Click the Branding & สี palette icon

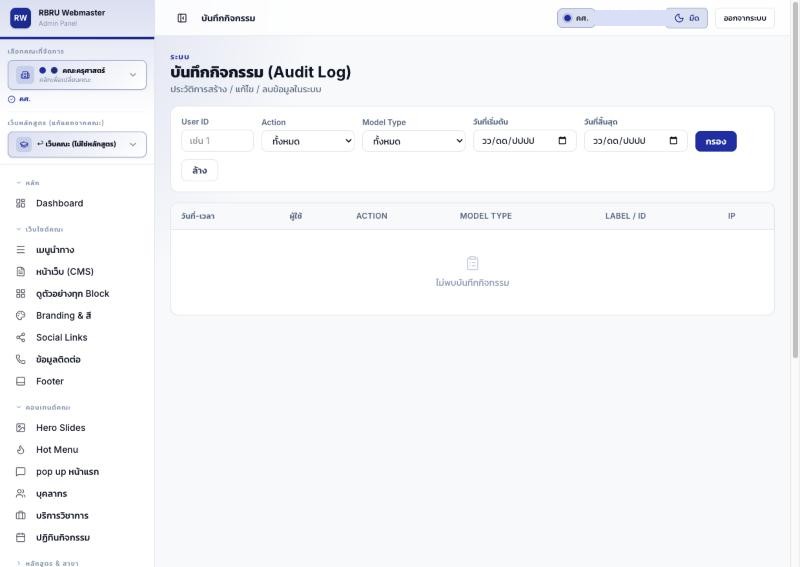point(20,315)
